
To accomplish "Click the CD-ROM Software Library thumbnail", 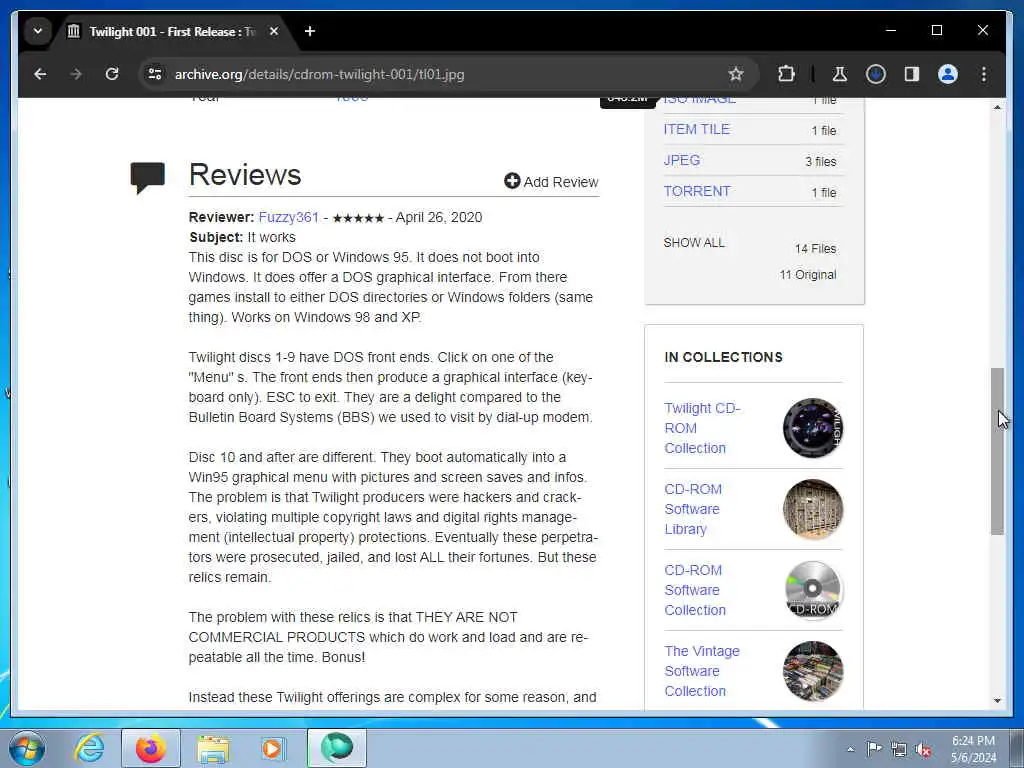I will (813, 509).
